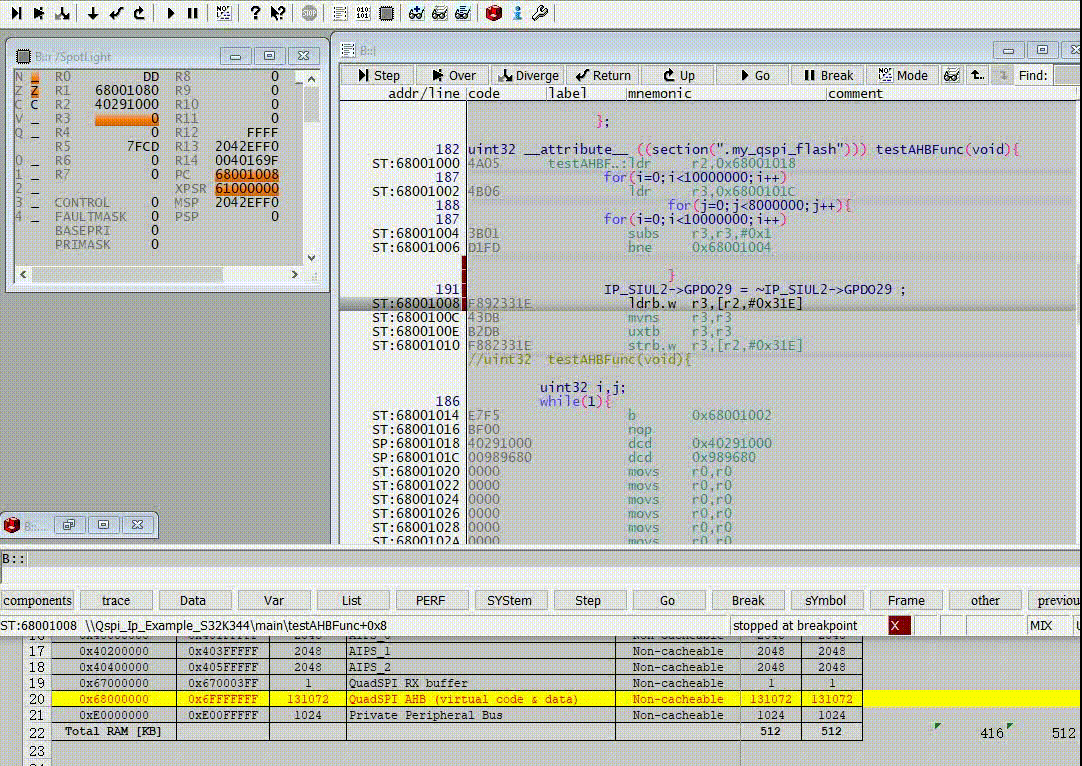This screenshot has width=1082, height=766.
Task: Open the components softkey menu
Action: point(37,600)
